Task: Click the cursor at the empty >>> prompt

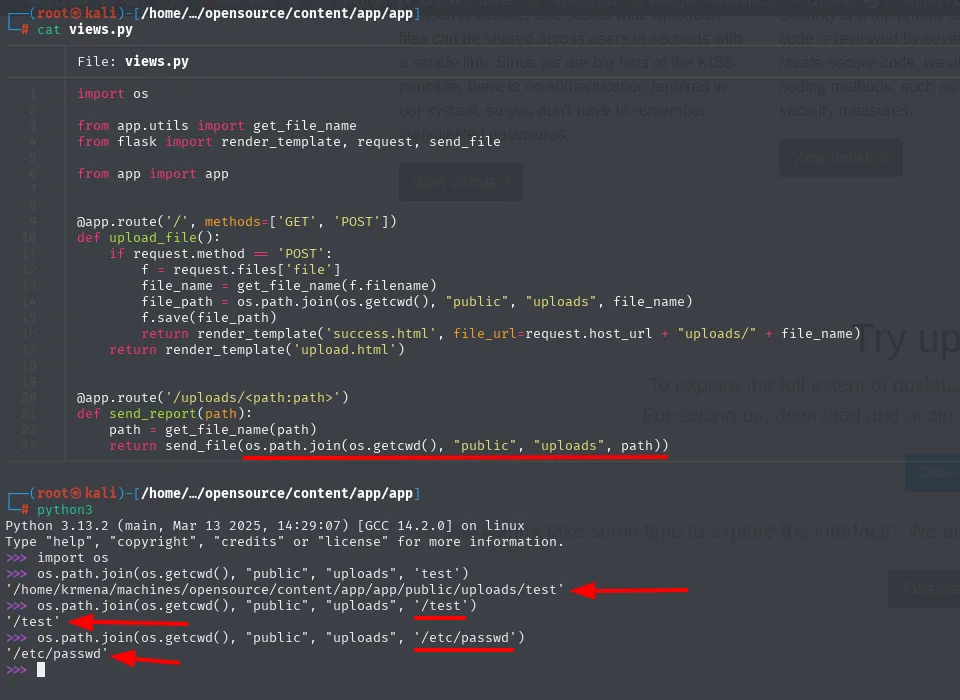Action: (x=41, y=669)
